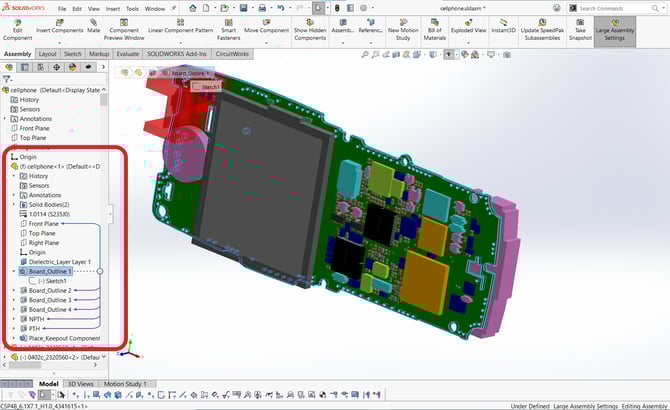670x410 pixels.
Task: Switch to SOLIDWORKS Add-Ins tab
Action: coord(177,54)
